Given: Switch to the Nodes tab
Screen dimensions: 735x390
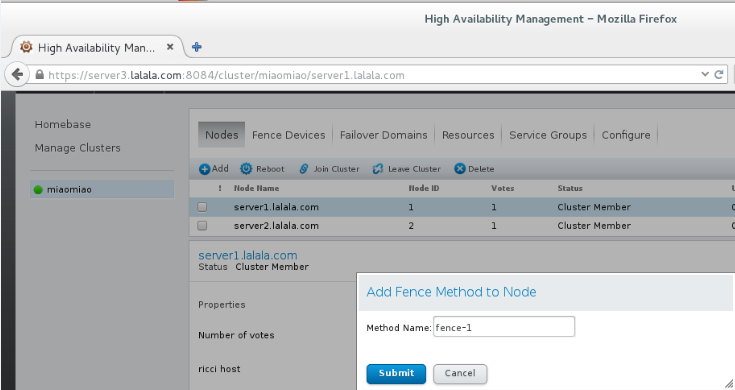Looking at the screenshot, I should (222, 135).
